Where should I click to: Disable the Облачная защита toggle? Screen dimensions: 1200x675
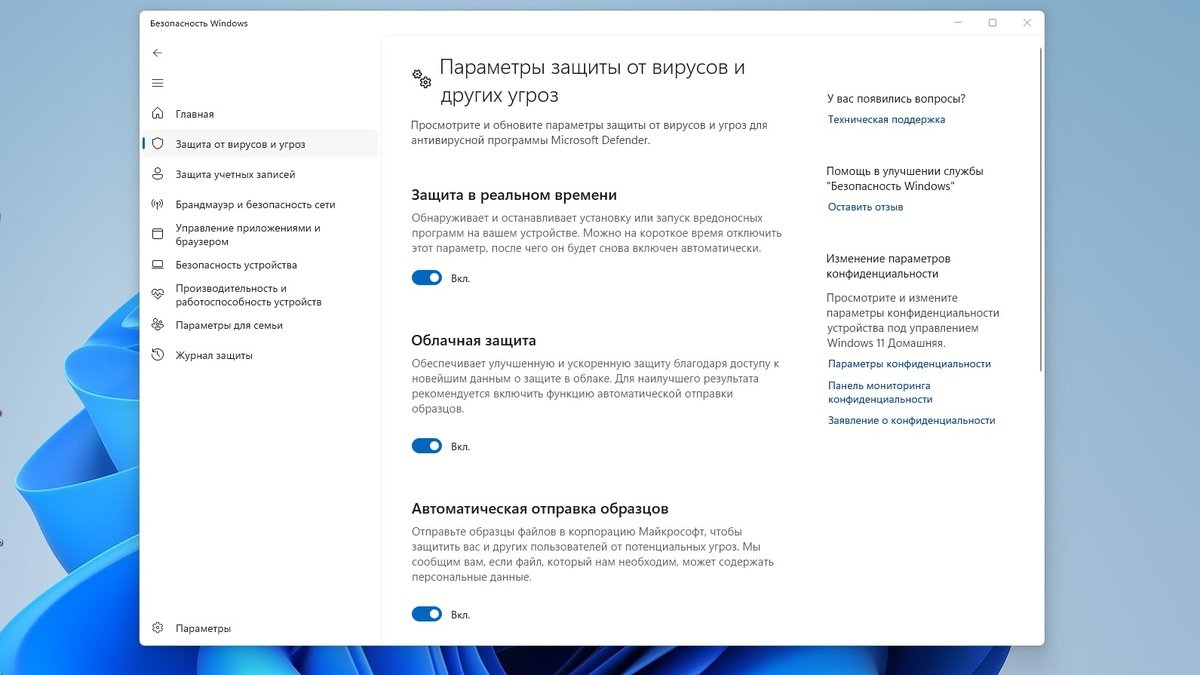point(427,446)
